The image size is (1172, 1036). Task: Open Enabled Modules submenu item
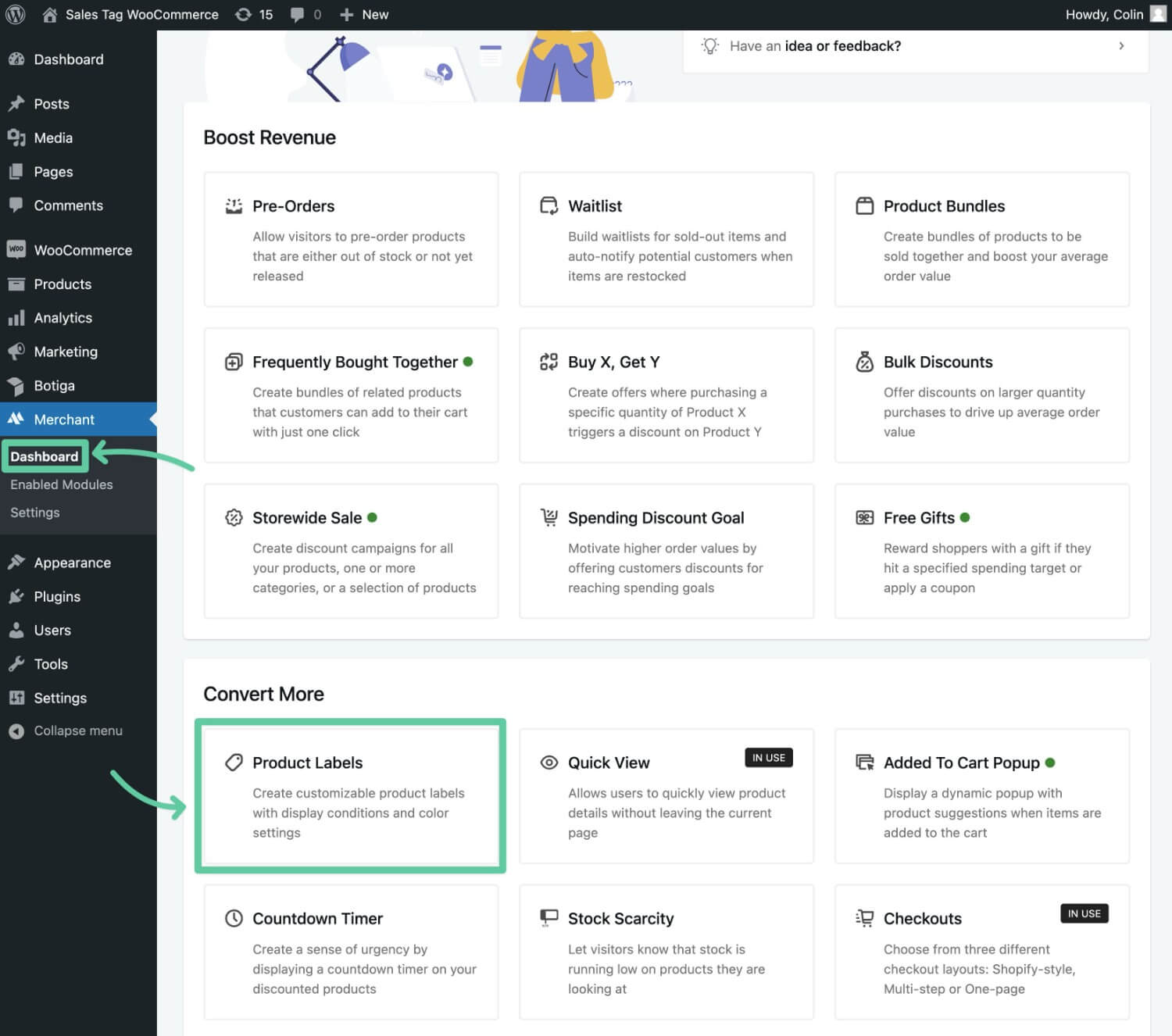tap(62, 484)
